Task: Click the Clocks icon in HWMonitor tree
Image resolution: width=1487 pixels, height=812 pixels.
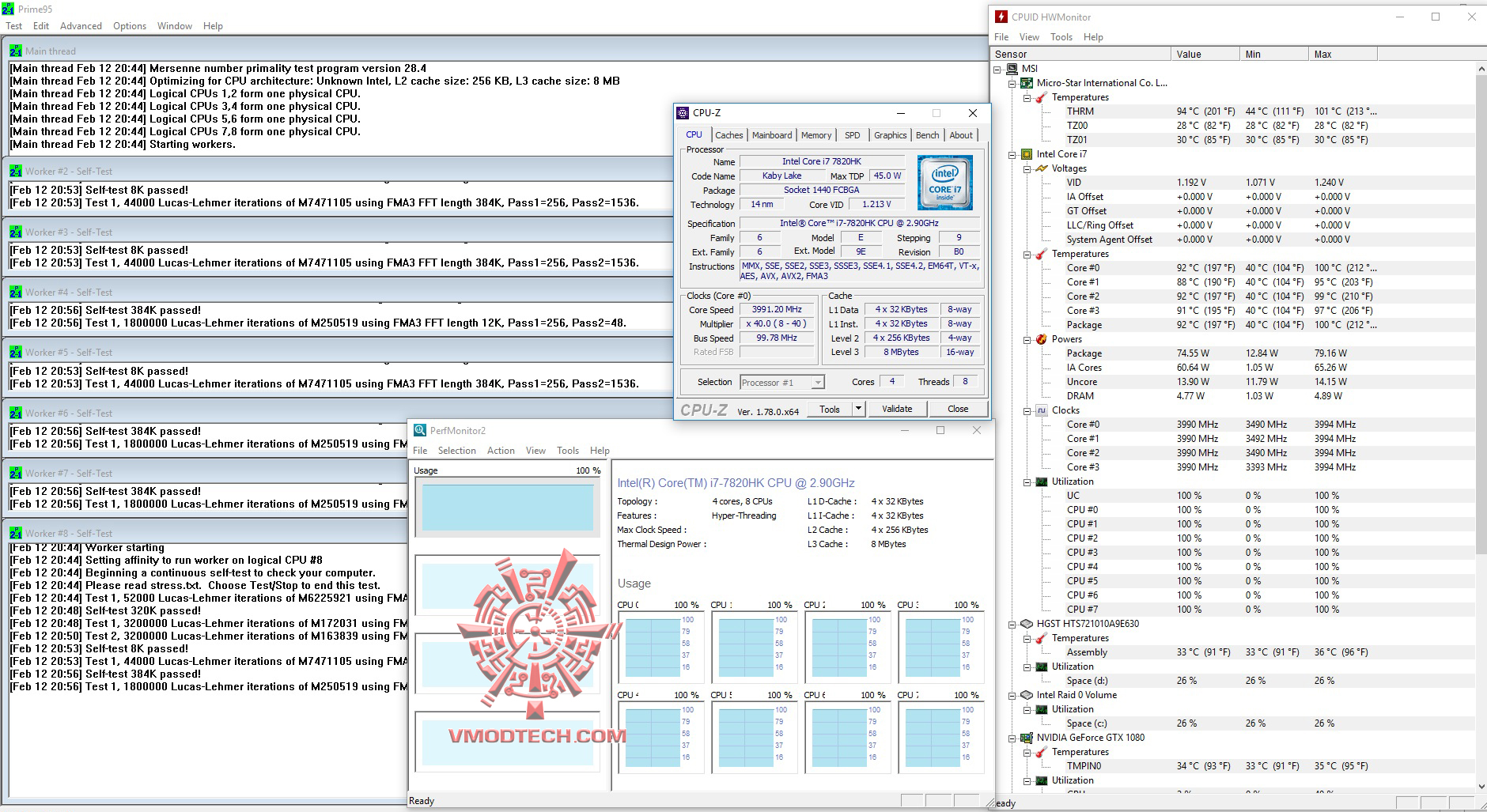Action: [x=1042, y=410]
